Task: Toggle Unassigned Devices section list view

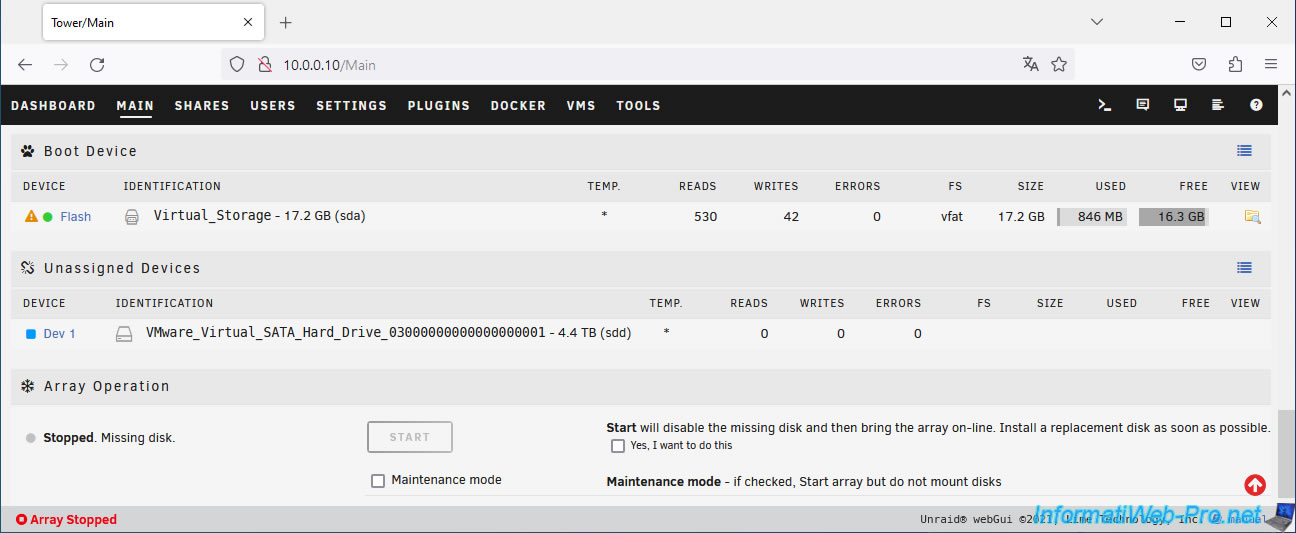Action: coord(1244,268)
